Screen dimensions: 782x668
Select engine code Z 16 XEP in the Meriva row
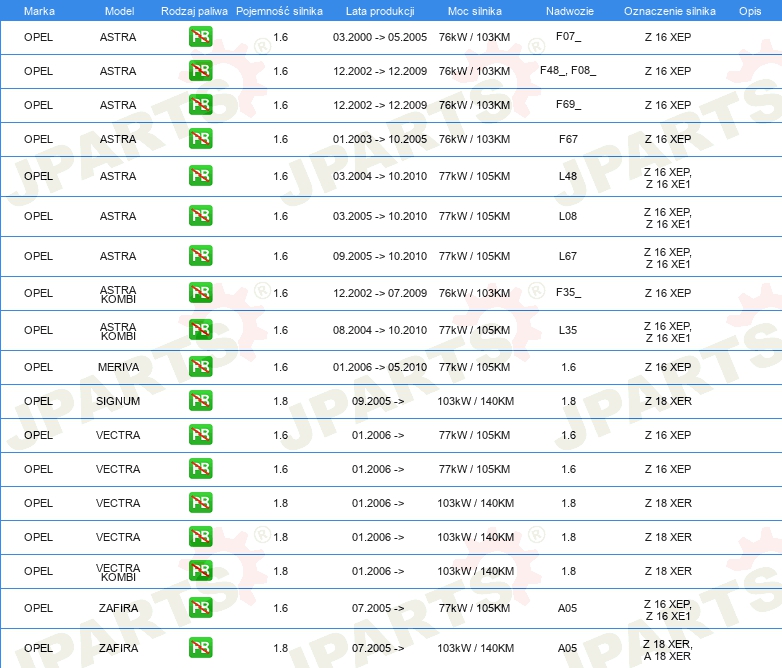point(668,367)
